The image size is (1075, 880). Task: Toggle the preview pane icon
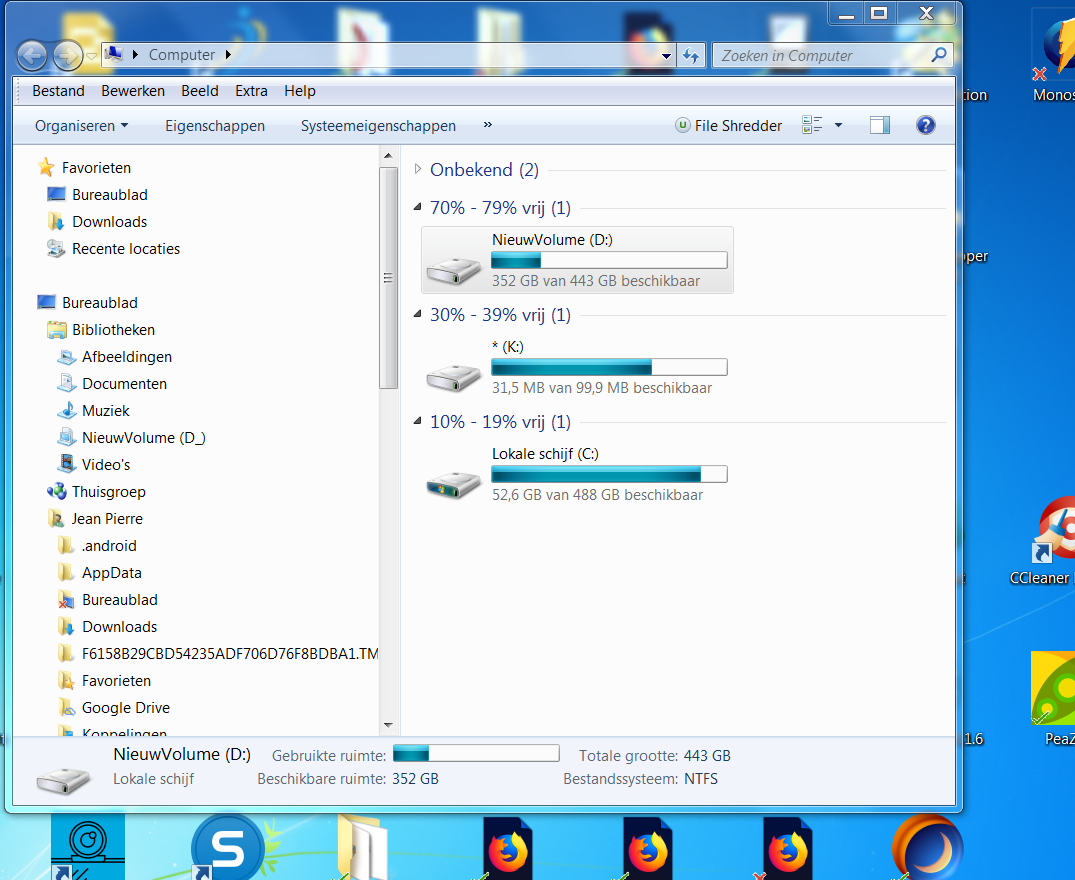point(880,125)
